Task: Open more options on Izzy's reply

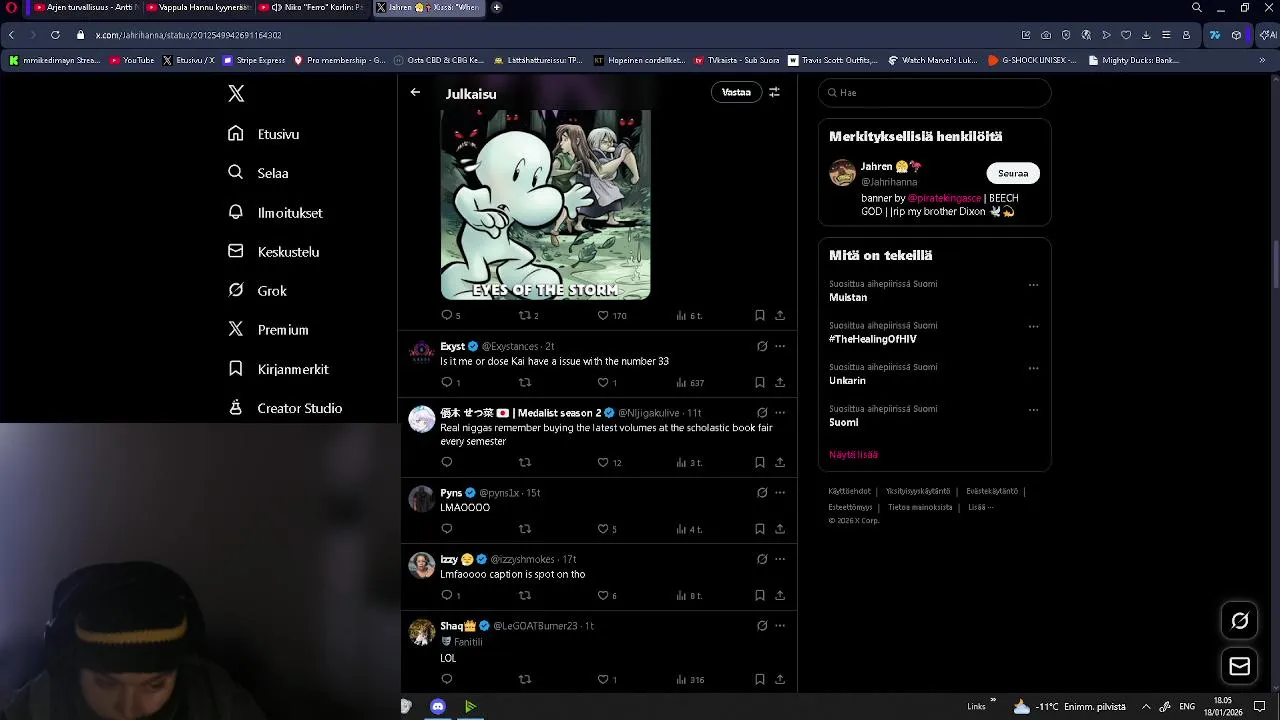Action: pyautogui.click(x=780, y=559)
